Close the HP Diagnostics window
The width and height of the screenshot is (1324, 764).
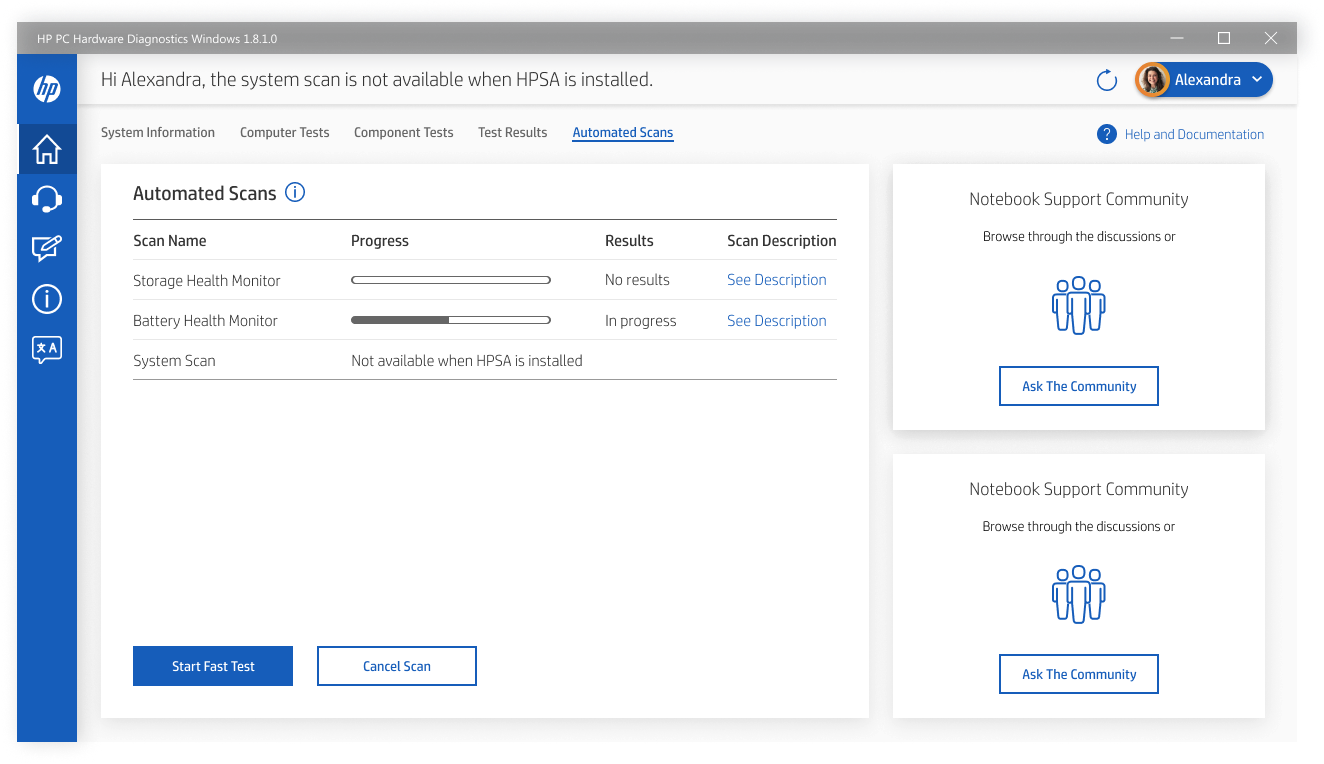pos(1271,39)
